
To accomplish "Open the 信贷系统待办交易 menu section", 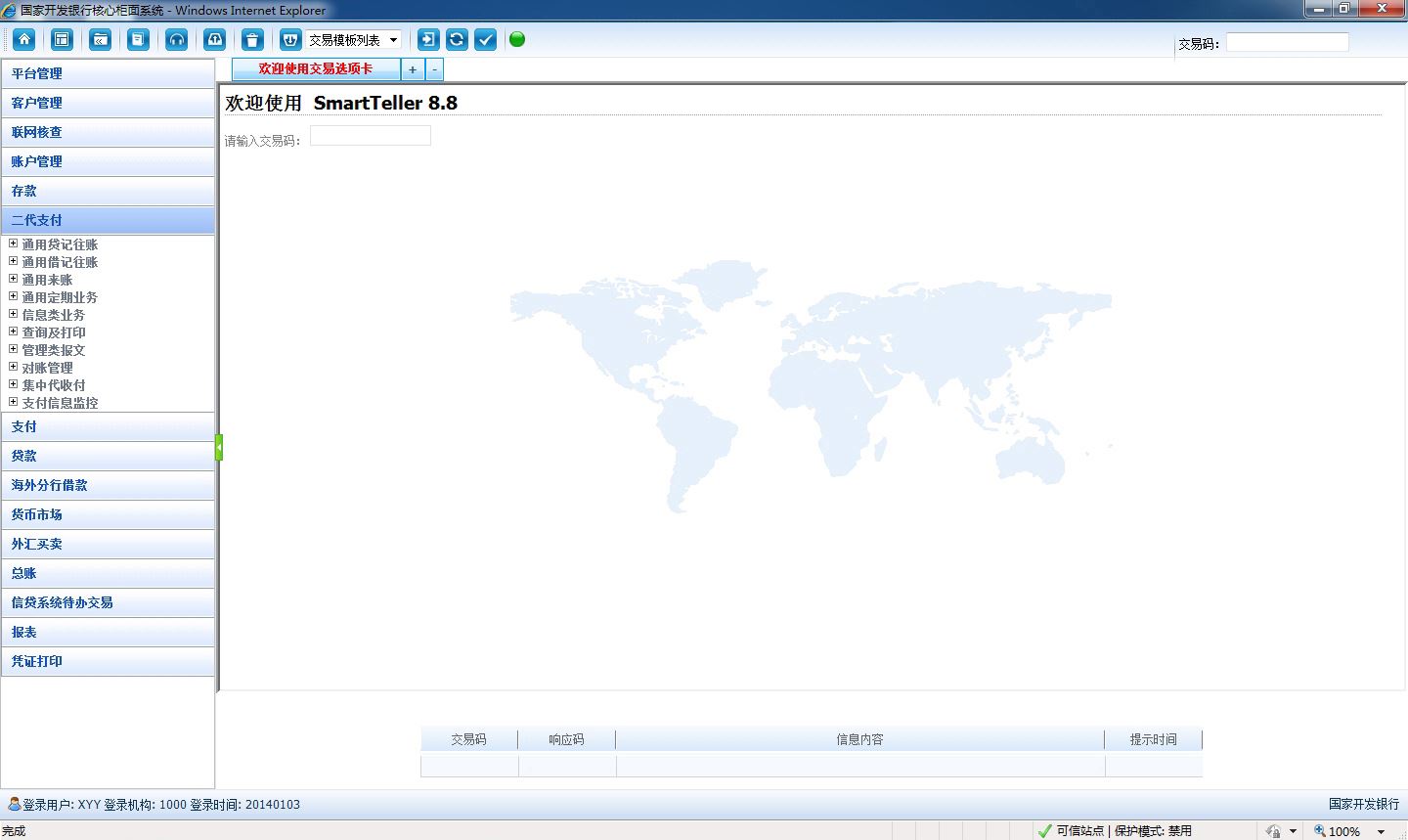I will (108, 602).
